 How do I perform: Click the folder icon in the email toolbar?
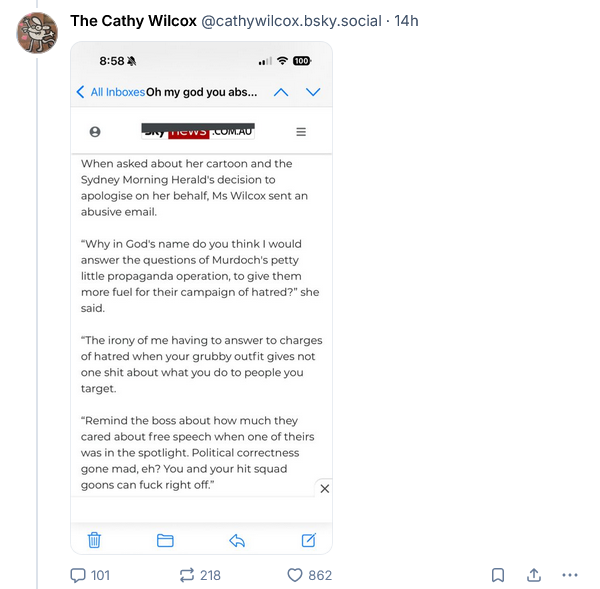click(165, 540)
